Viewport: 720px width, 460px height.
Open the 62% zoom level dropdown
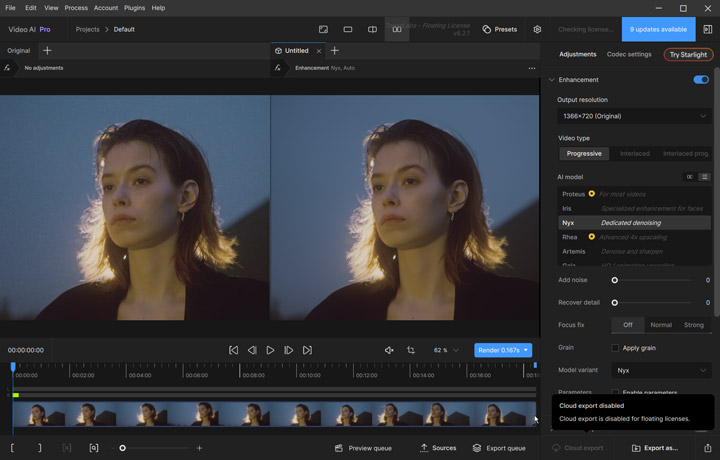click(x=445, y=350)
